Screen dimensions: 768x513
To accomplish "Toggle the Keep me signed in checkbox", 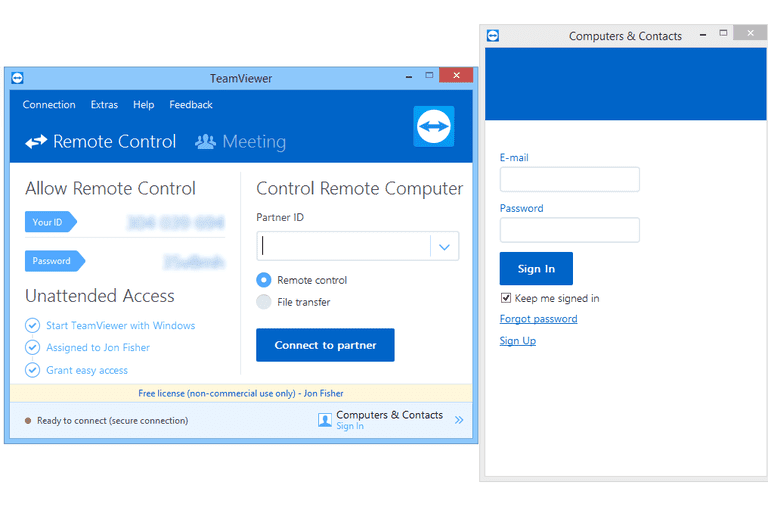I will click(x=505, y=298).
